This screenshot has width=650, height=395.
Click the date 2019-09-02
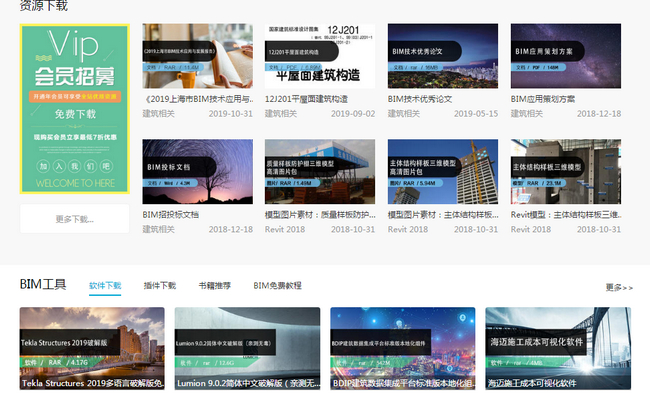tap(353, 114)
